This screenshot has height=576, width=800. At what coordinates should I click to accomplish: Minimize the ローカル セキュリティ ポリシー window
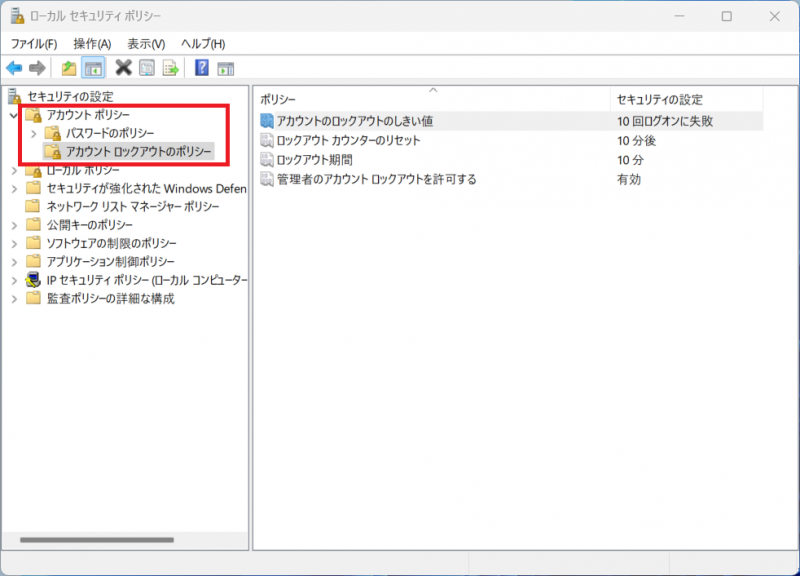tap(679, 16)
